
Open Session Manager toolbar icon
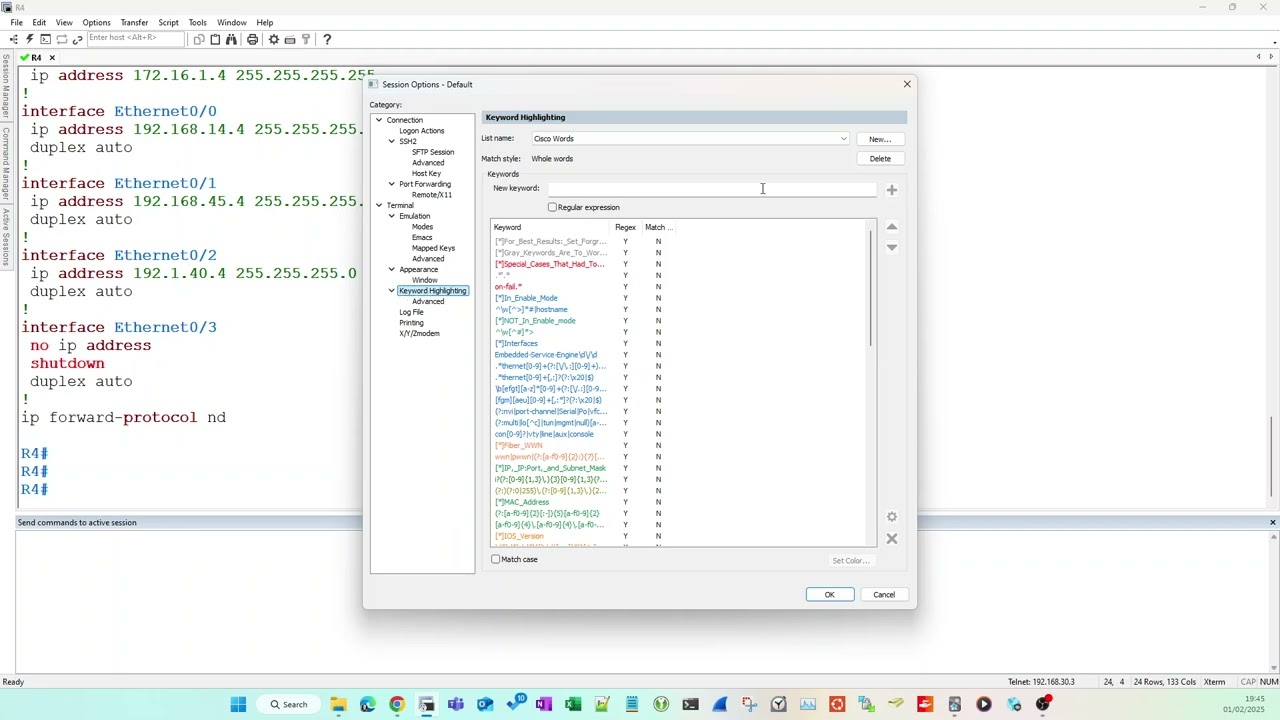tap(13, 39)
